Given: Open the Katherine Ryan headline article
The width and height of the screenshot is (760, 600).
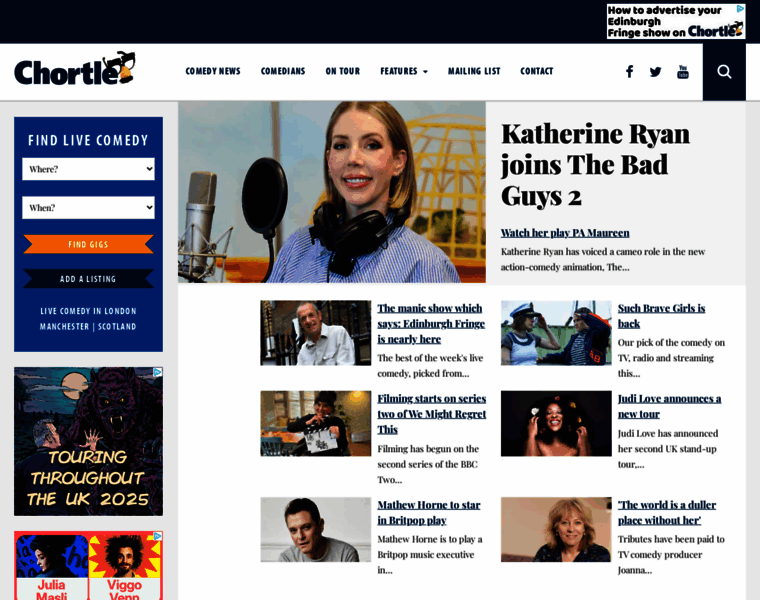Looking at the screenshot, I should (595, 165).
